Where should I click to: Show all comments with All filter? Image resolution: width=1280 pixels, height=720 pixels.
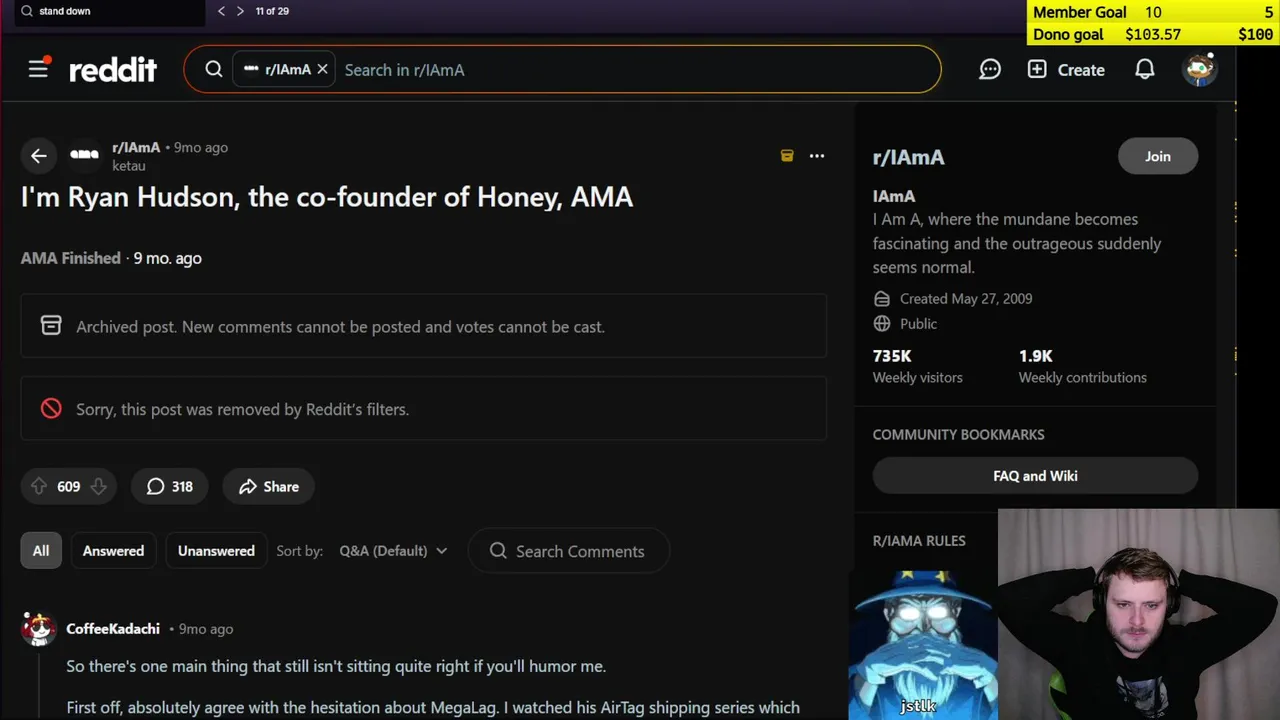pyautogui.click(x=41, y=551)
